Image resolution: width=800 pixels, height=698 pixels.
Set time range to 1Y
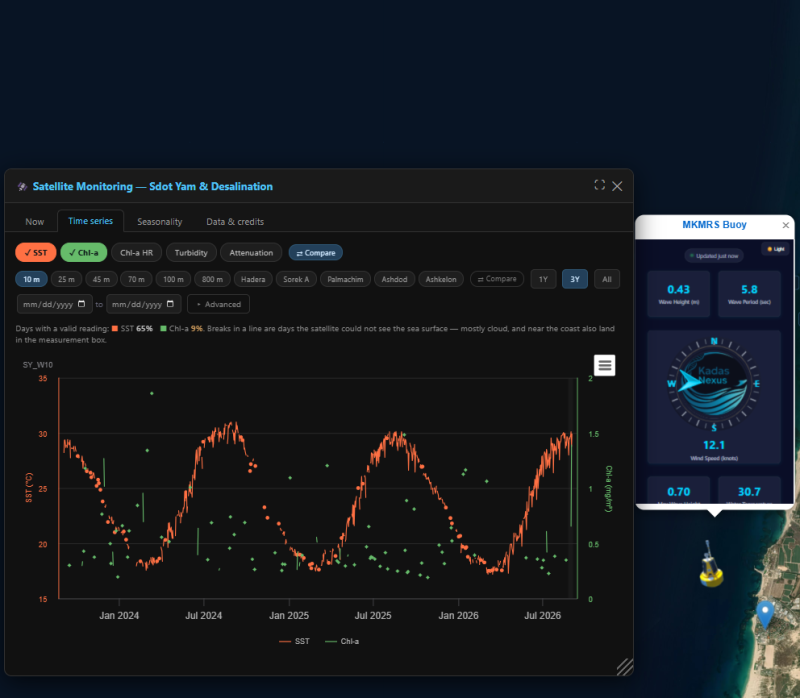(543, 279)
